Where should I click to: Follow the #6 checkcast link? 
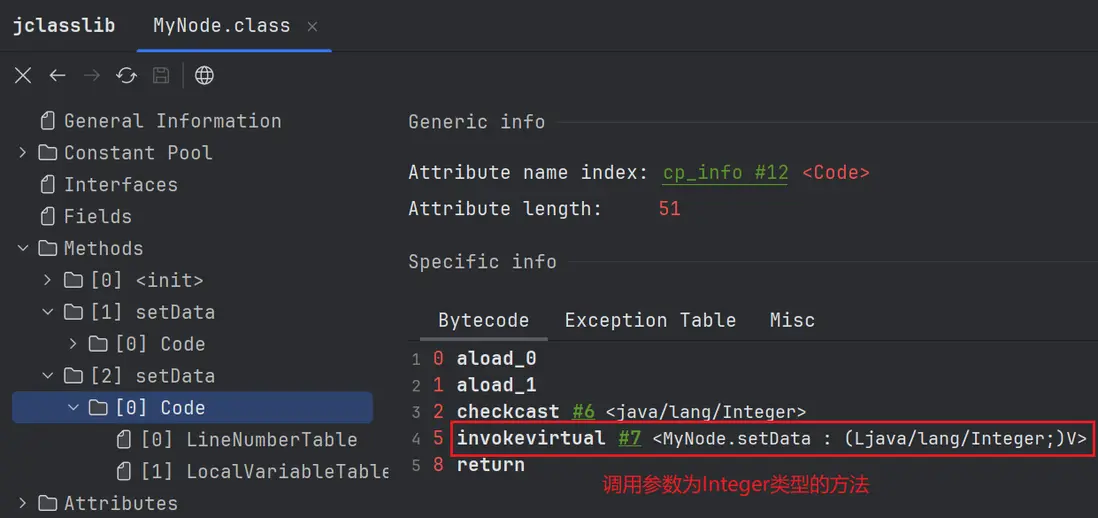click(x=584, y=412)
